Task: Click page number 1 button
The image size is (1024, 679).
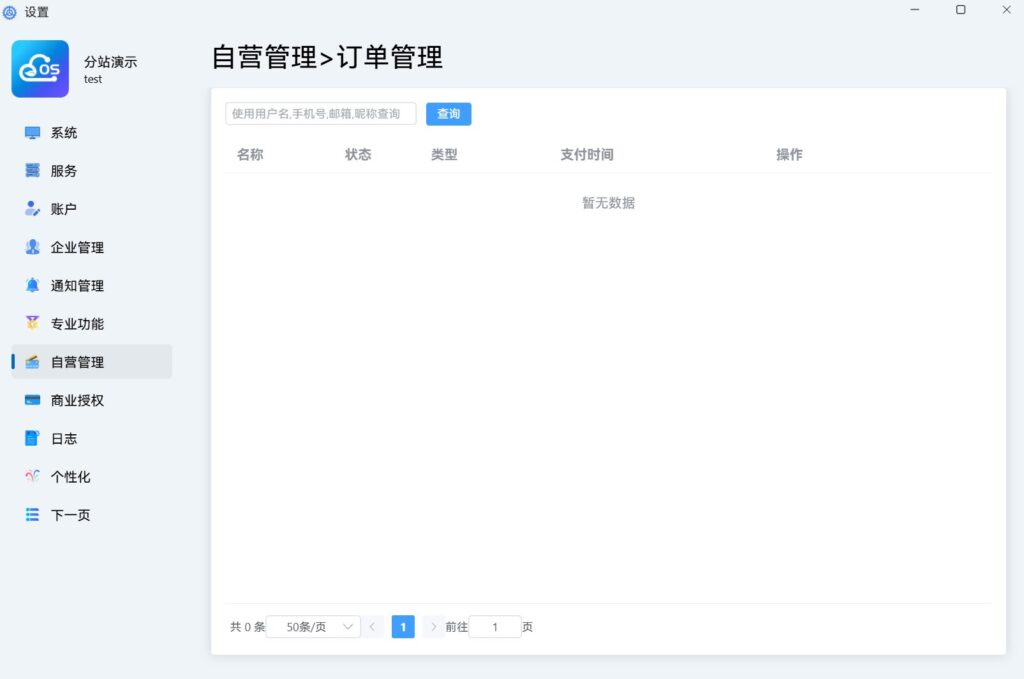Action: point(402,626)
